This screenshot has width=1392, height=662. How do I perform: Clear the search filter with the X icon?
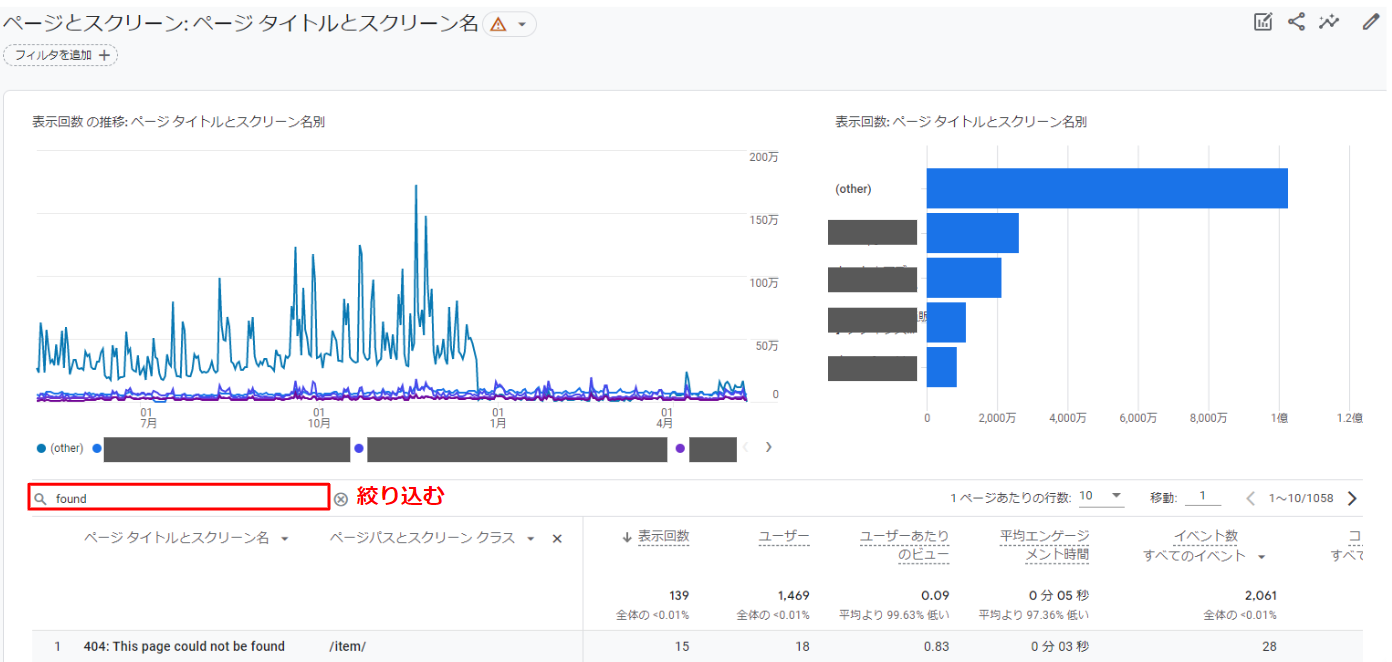tap(341, 498)
